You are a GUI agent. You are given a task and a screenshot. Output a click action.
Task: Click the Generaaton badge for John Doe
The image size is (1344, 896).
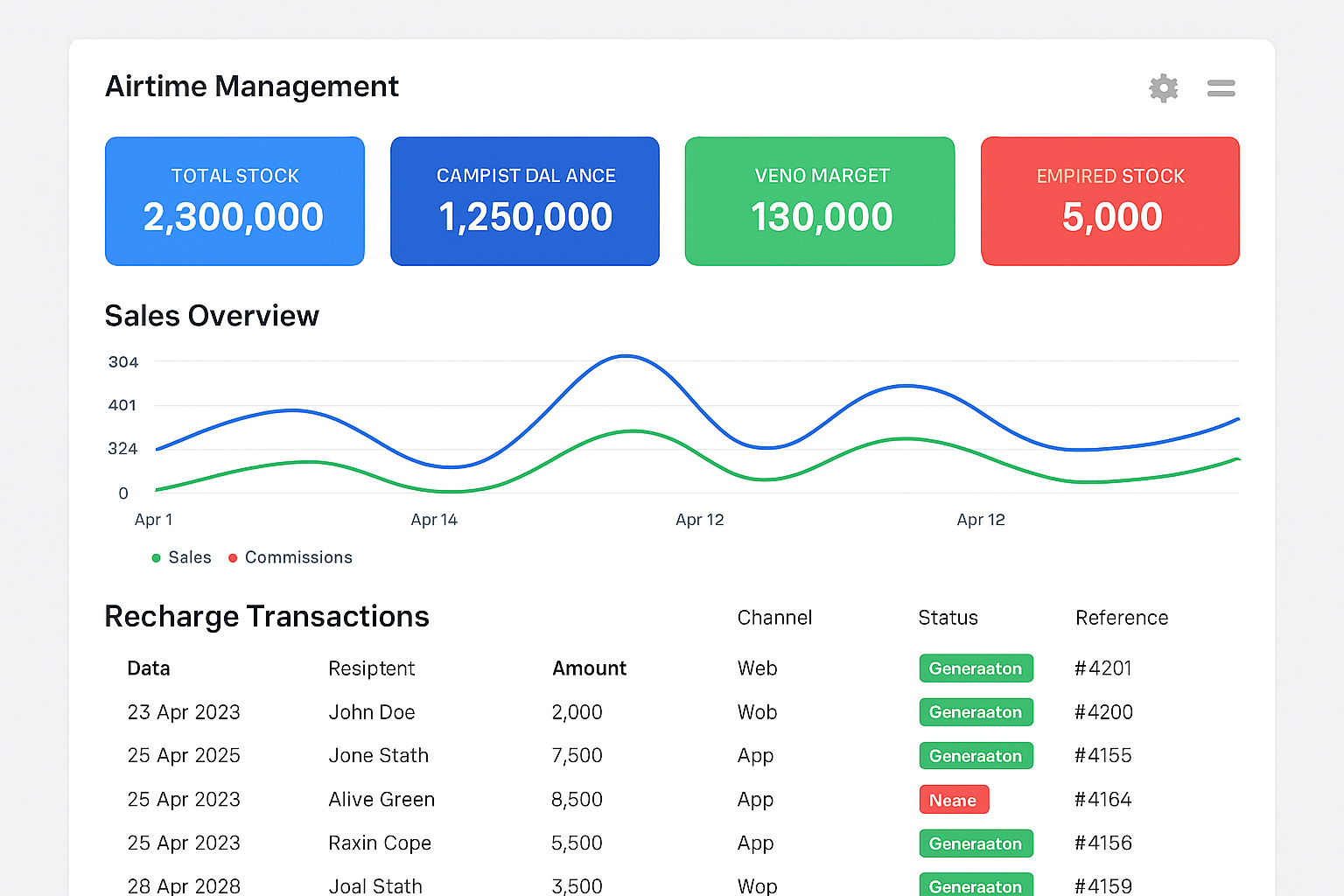click(976, 712)
